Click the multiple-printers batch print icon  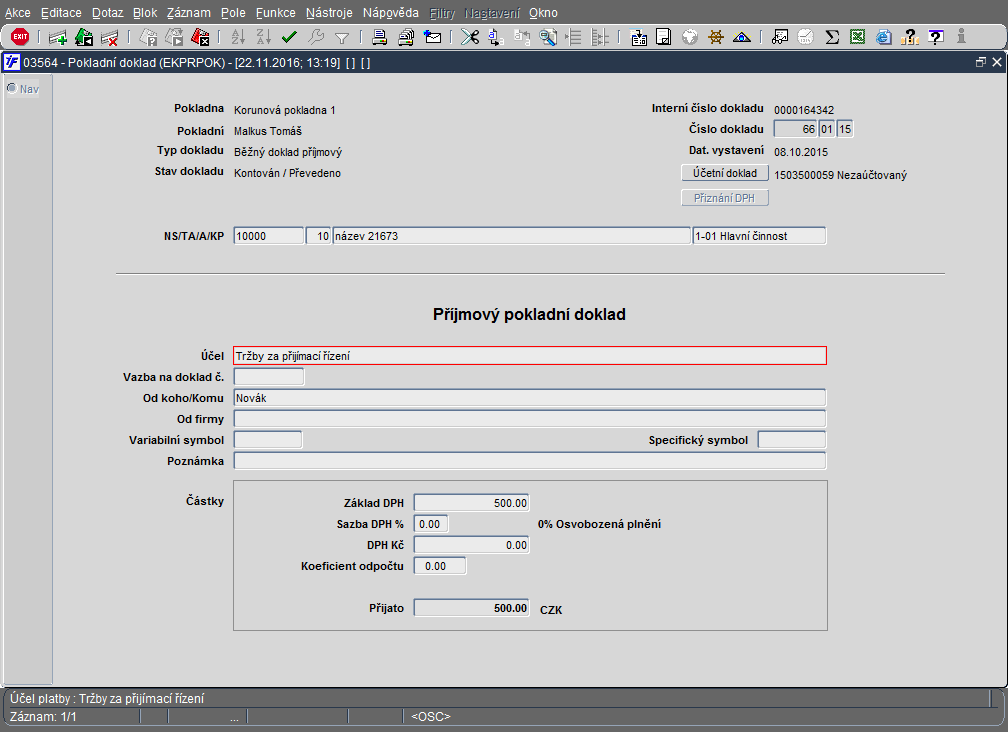click(x=406, y=37)
